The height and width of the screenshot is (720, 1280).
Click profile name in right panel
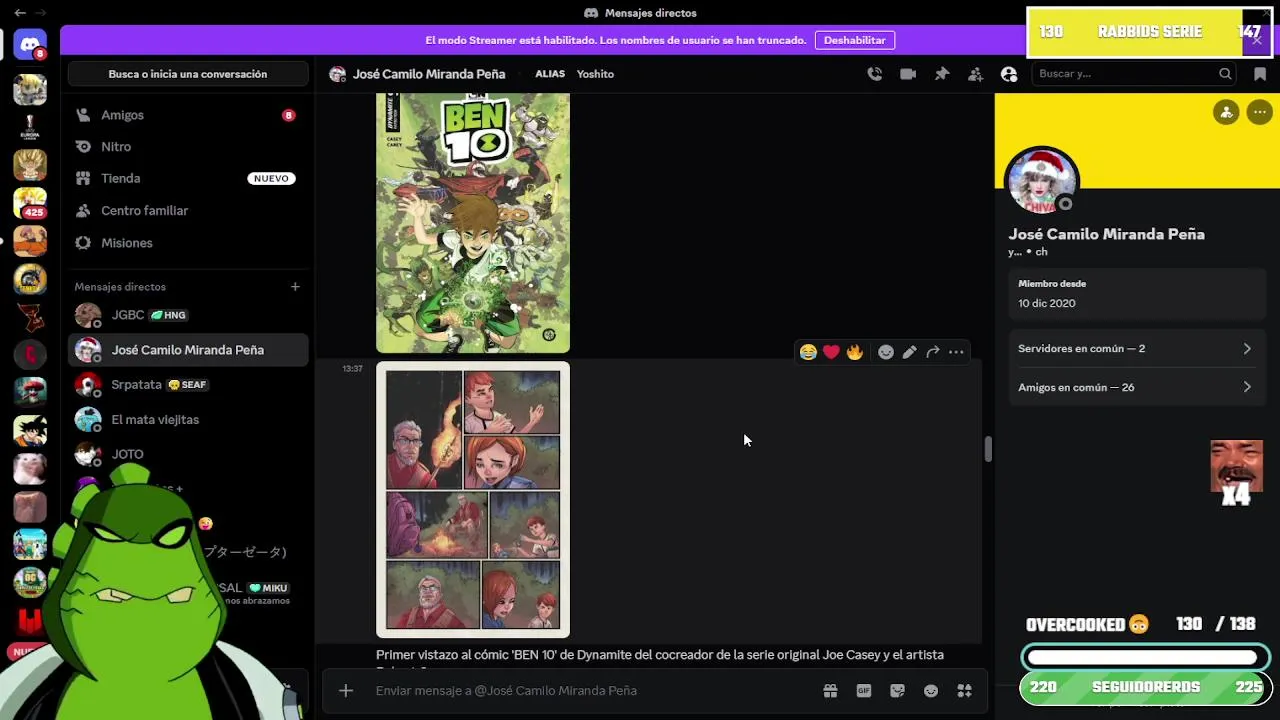click(x=1106, y=234)
